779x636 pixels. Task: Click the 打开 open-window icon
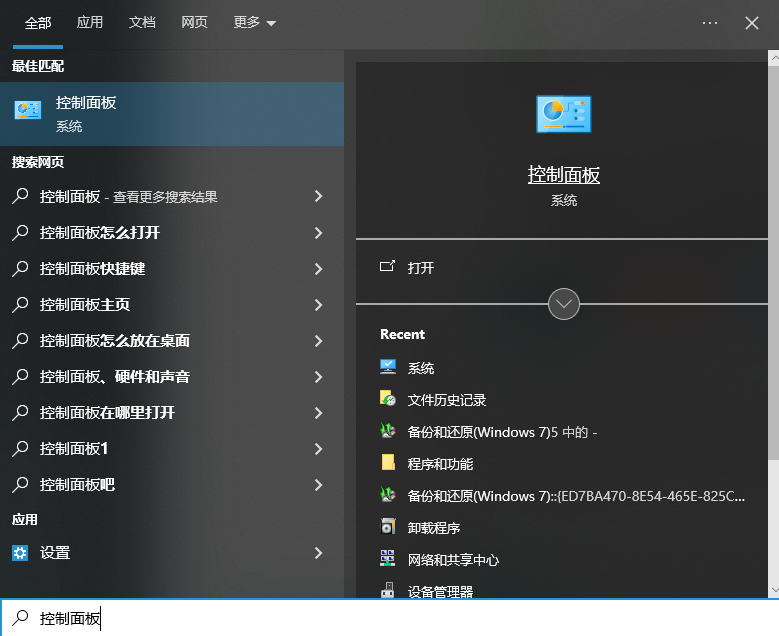coord(387,266)
